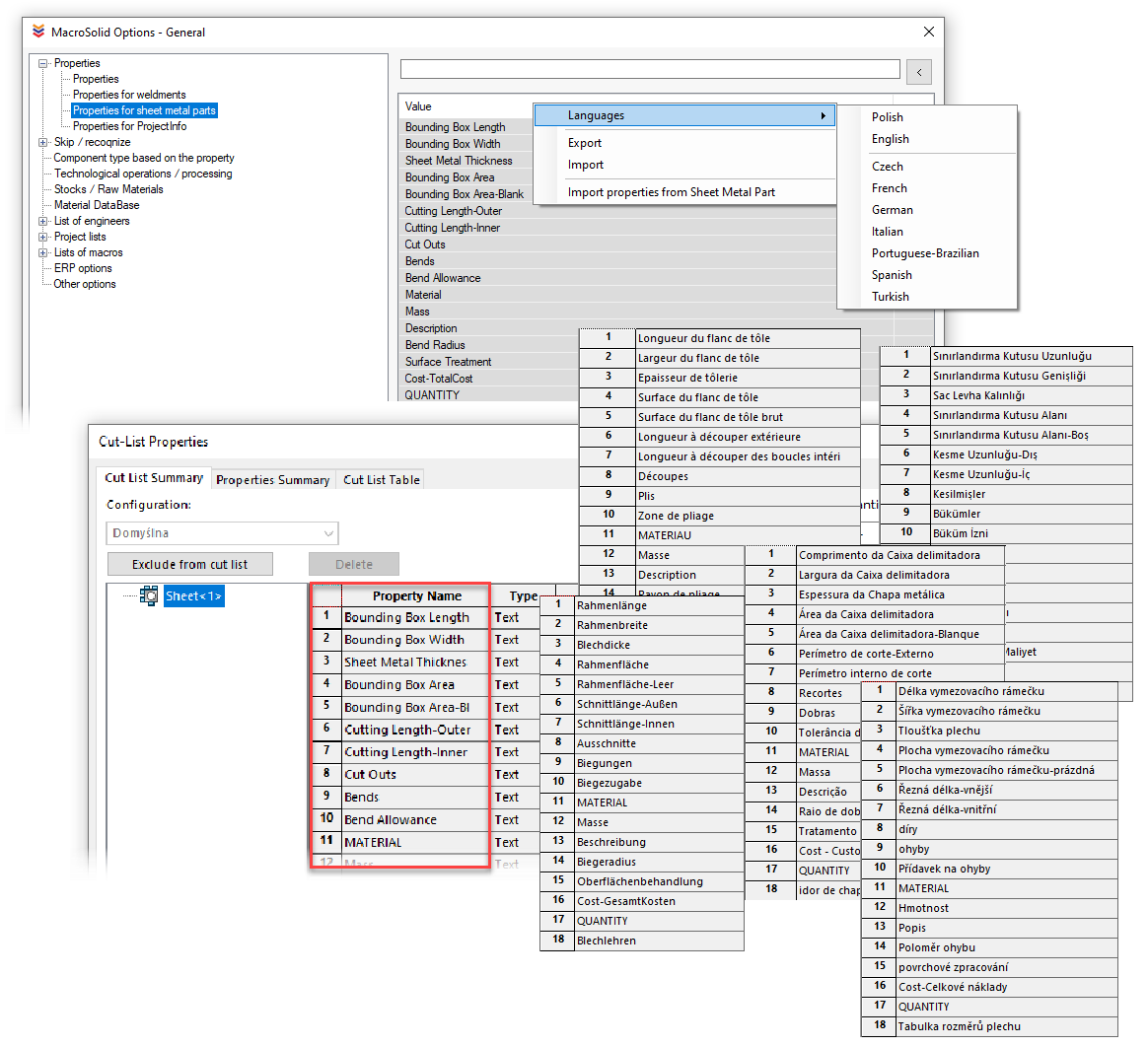Click Surface Treatment in Value list
1148x1047 pixels.
point(448,362)
